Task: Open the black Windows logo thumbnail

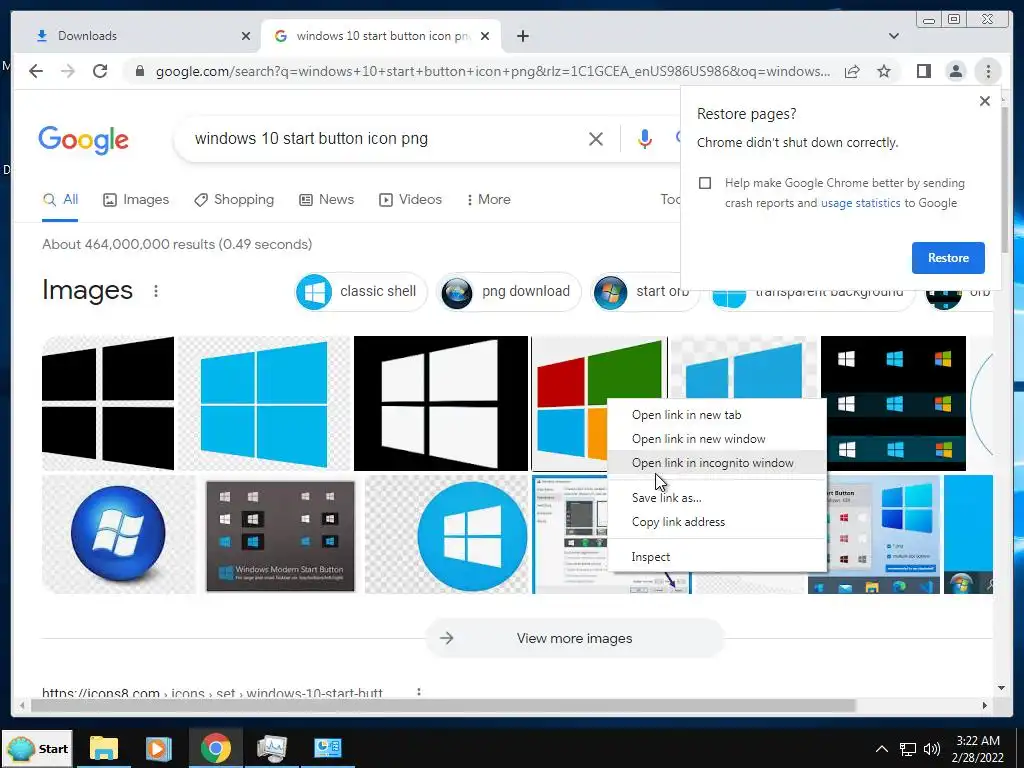Action: (x=108, y=403)
